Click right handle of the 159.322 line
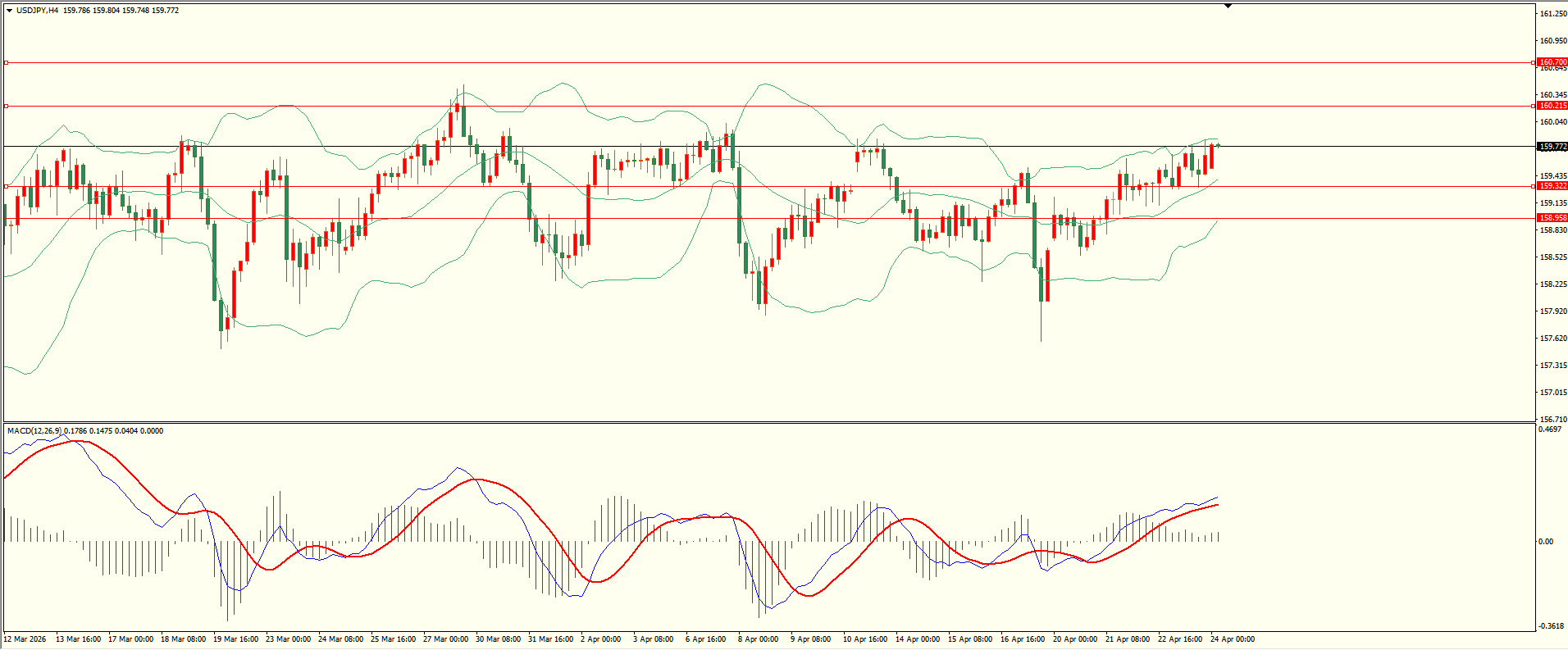Screen dimensions: 1568x650 click(x=1534, y=187)
